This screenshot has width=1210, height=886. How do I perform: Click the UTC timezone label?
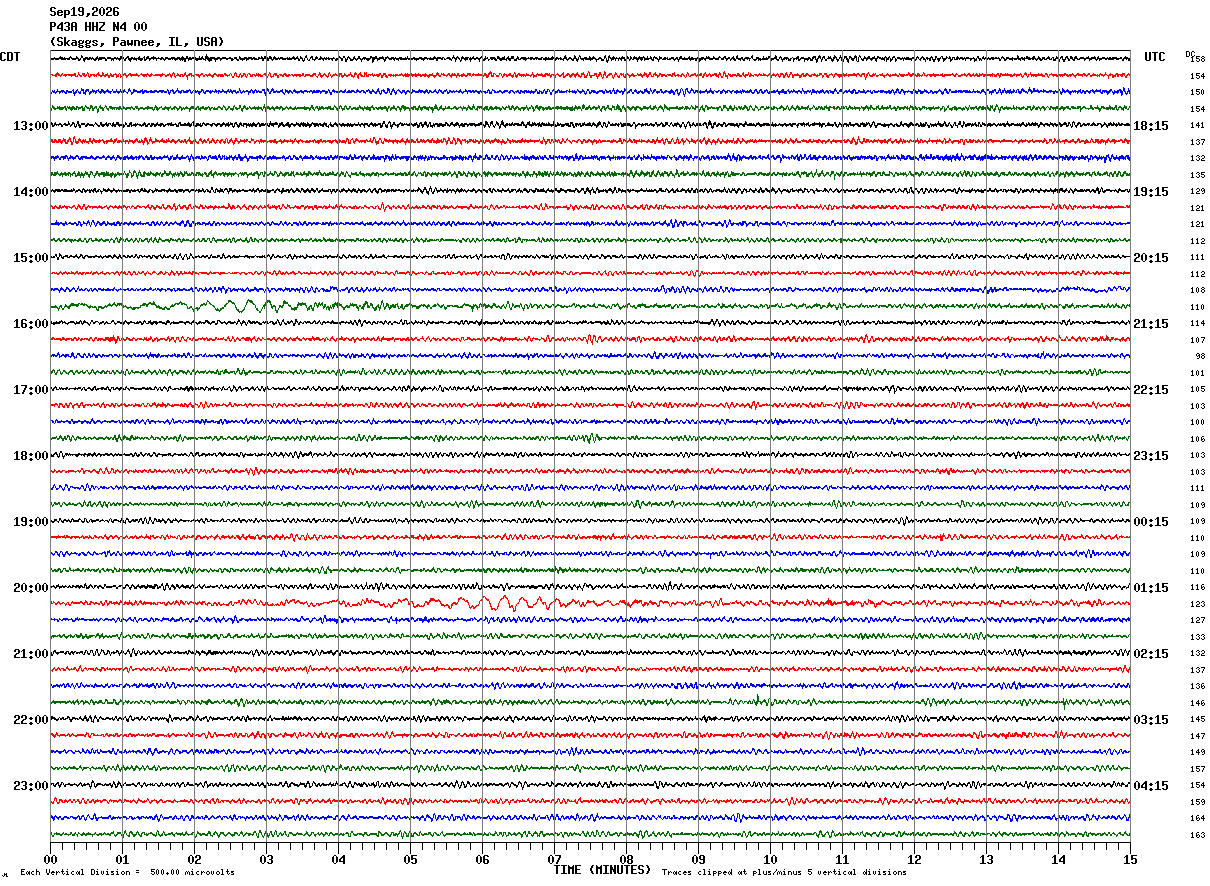(x=1155, y=57)
